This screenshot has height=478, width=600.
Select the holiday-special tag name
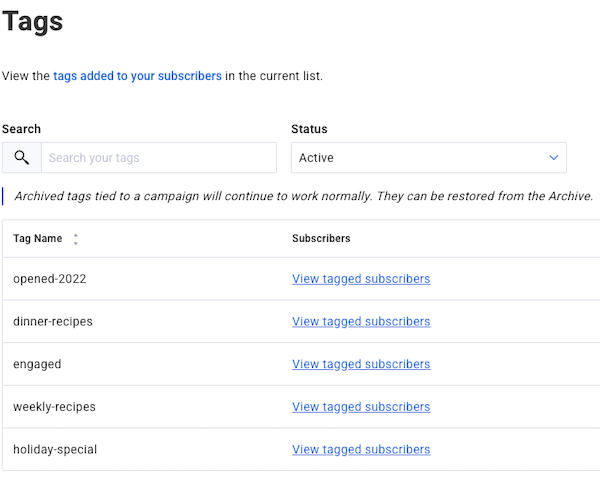[55, 450]
